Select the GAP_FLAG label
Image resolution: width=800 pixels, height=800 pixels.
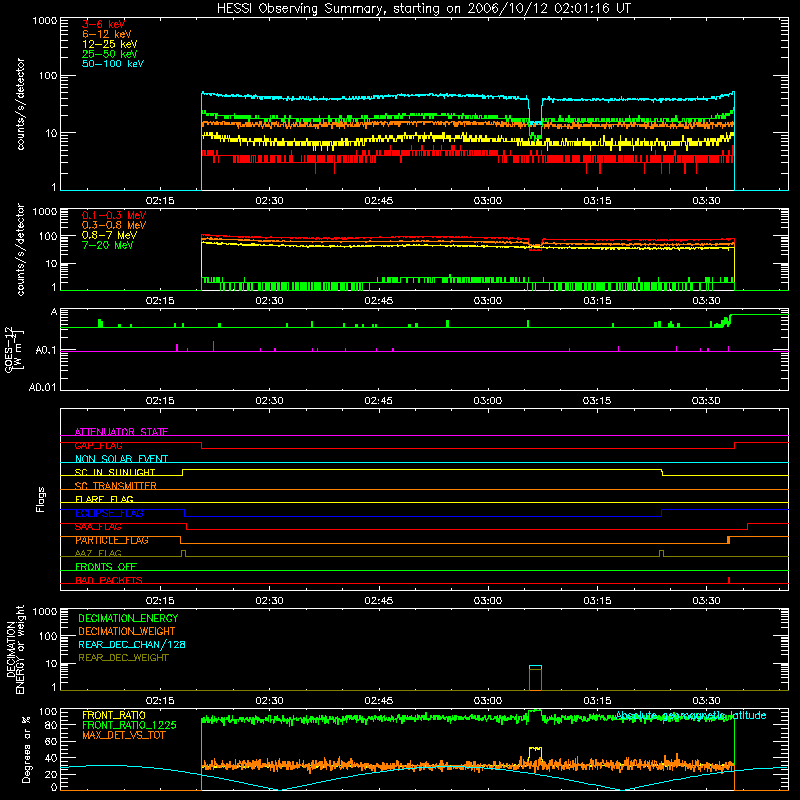click(98, 445)
